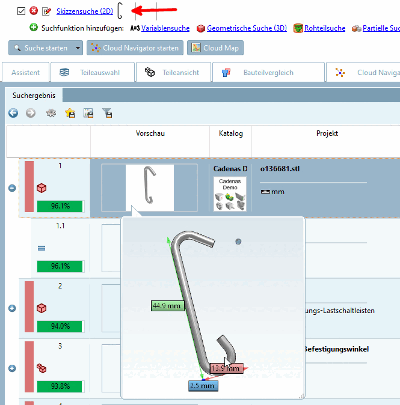The width and height of the screenshot is (400, 405).
Task: Click the filter funnel icon in results toolbar
Action: pyautogui.click(x=107, y=113)
